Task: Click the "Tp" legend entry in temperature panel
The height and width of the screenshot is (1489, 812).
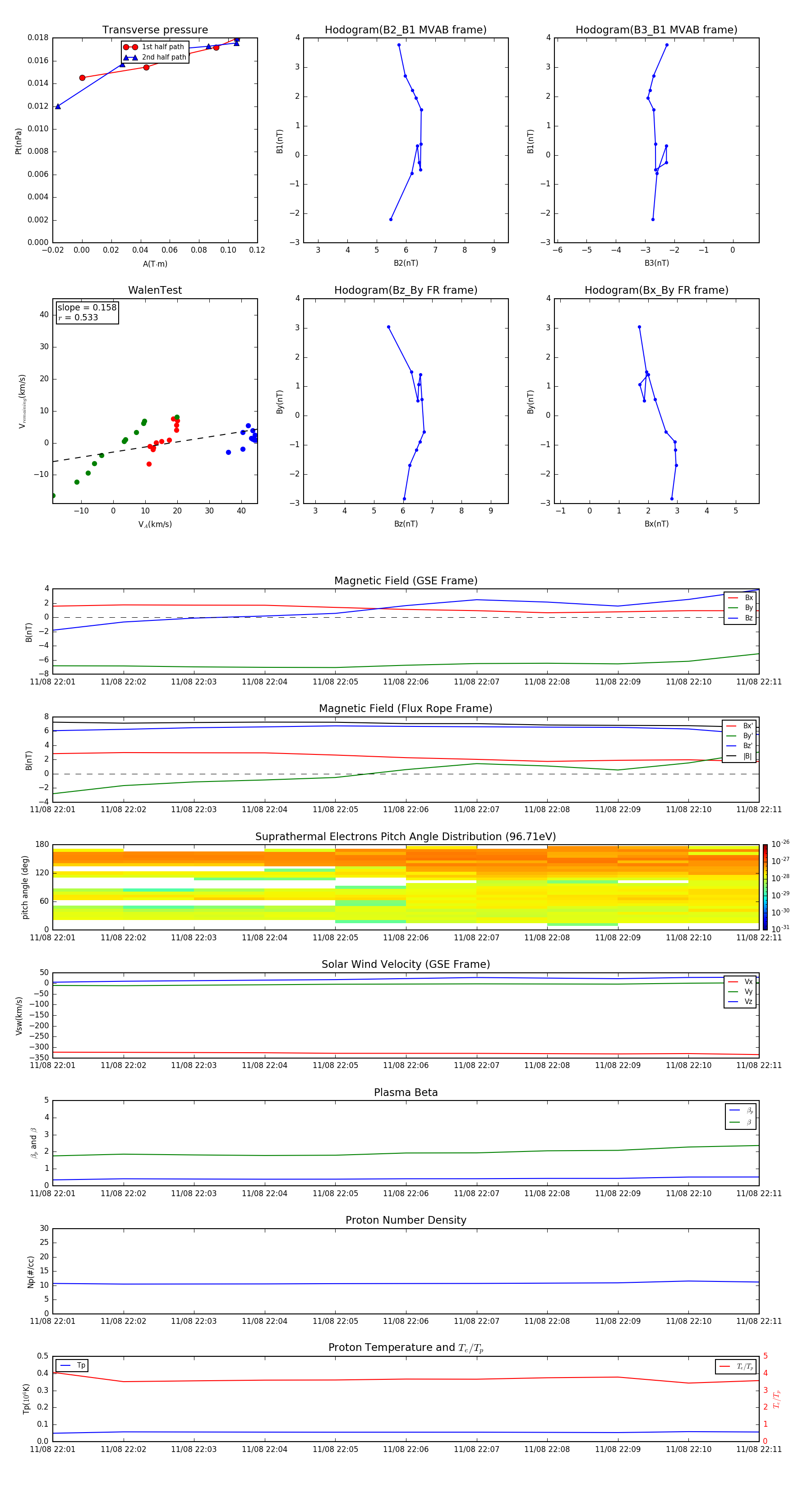Action: coord(73,1365)
